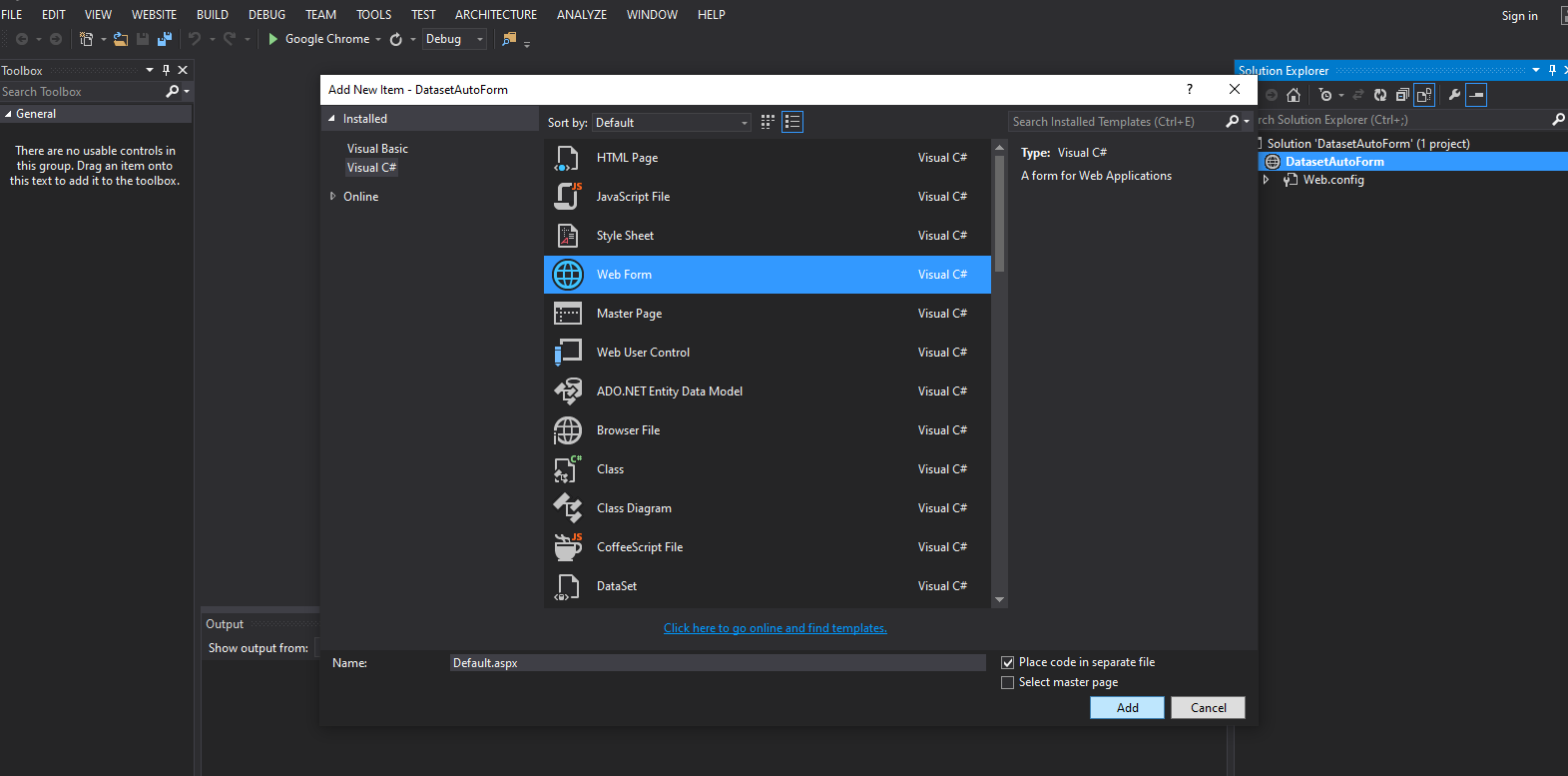Click the Open File folder icon
The image size is (1568, 776).
pos(121,39)
